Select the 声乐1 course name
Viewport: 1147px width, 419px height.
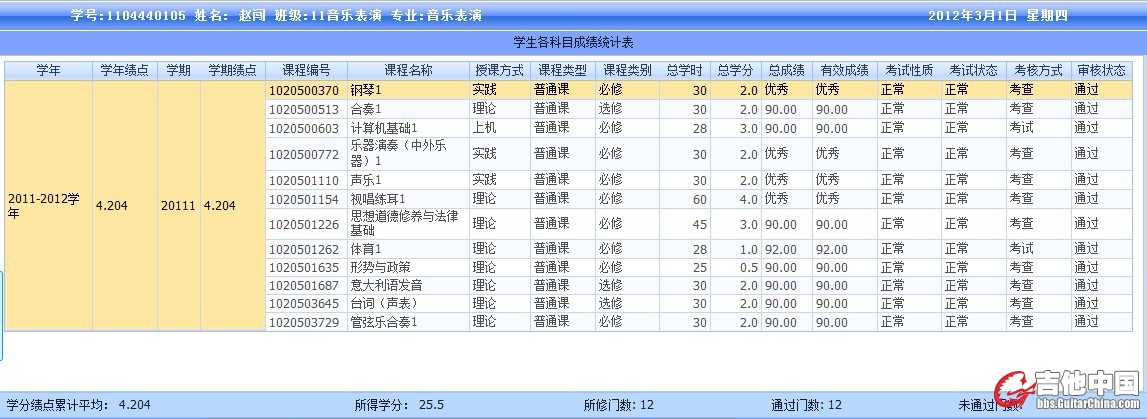(366, 180)
